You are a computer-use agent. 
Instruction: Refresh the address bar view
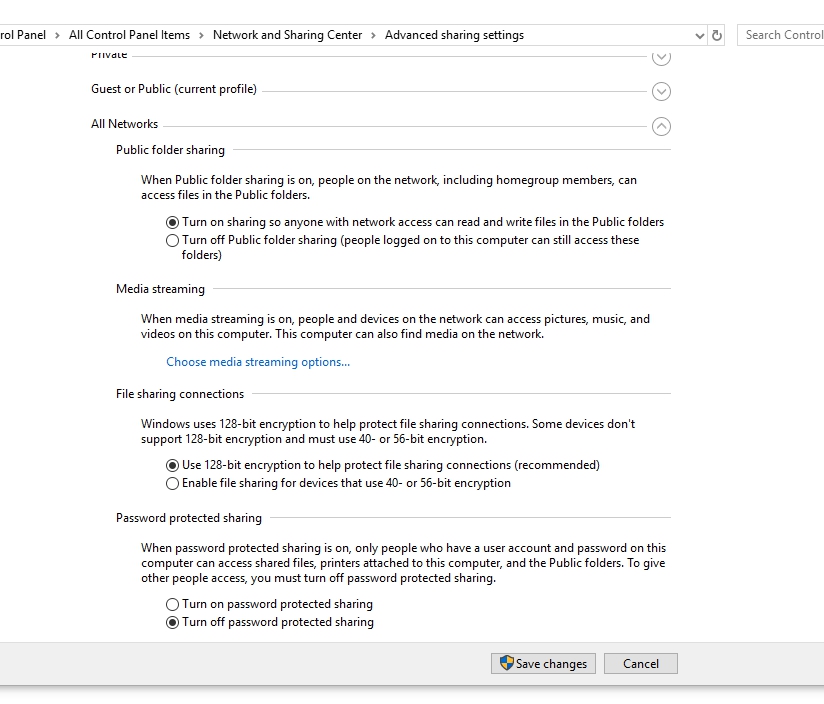717,35
